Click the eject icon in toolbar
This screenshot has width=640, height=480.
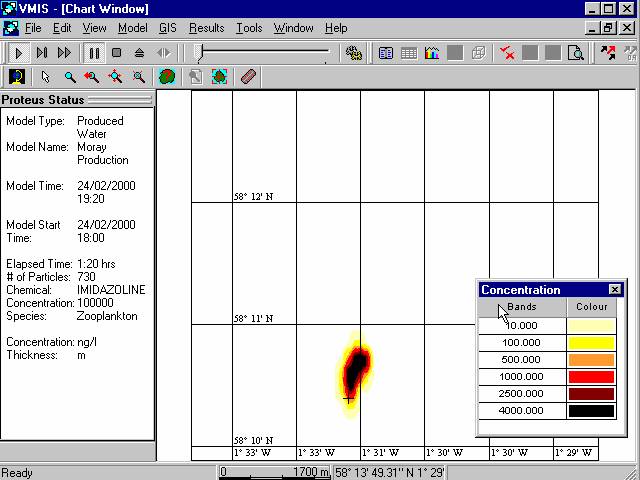[139, 53]
